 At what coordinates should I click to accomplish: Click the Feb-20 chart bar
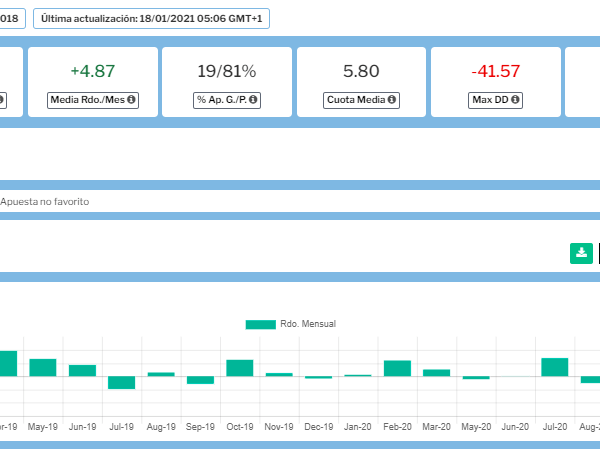pos(397,368)
